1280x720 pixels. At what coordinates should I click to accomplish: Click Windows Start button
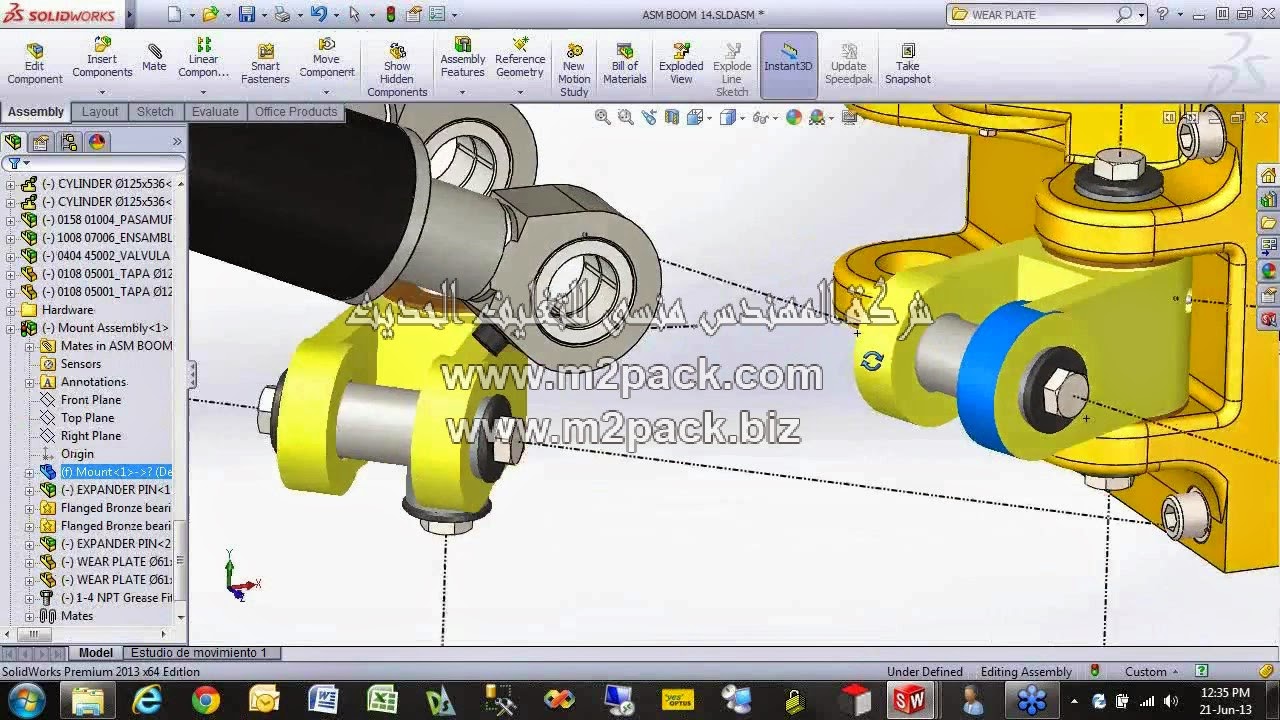pyautogui.click(x=26, y=701)
